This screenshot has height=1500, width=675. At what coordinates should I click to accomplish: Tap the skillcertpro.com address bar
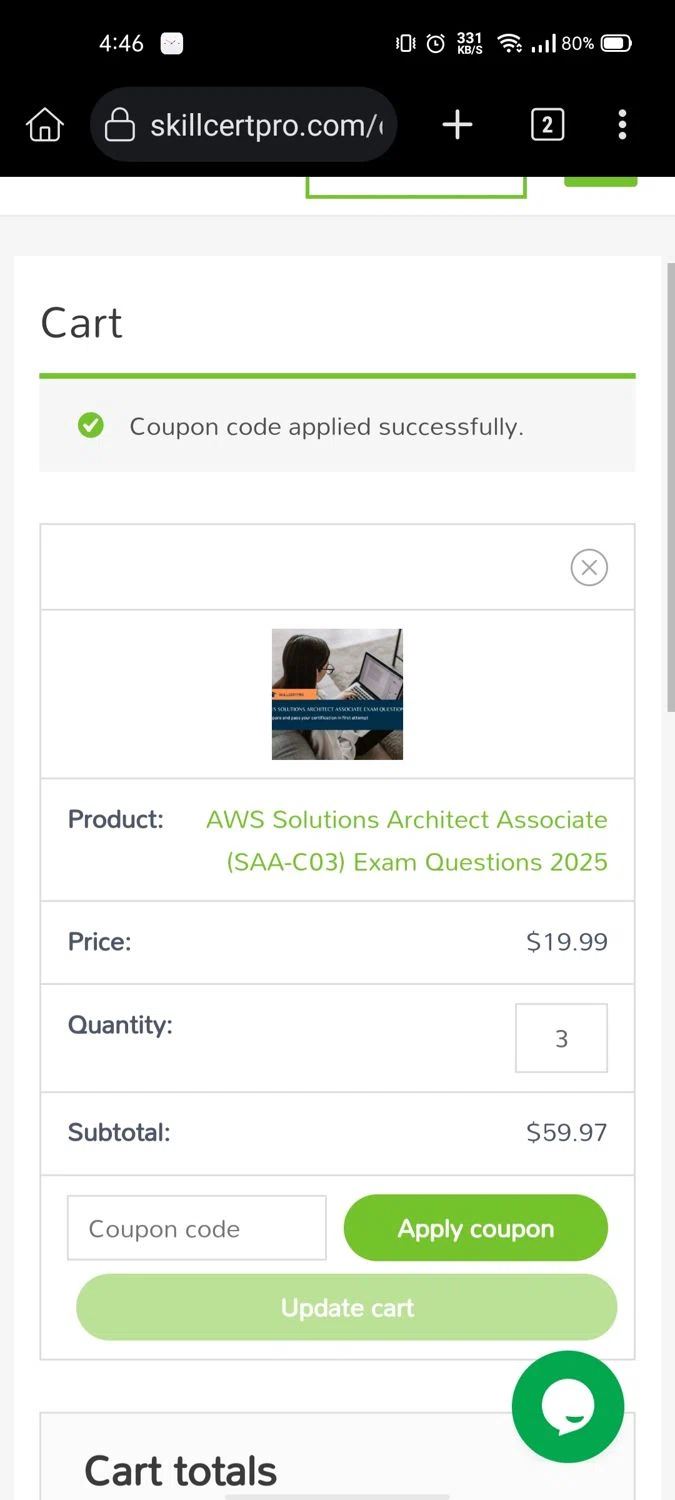point(265,126)
